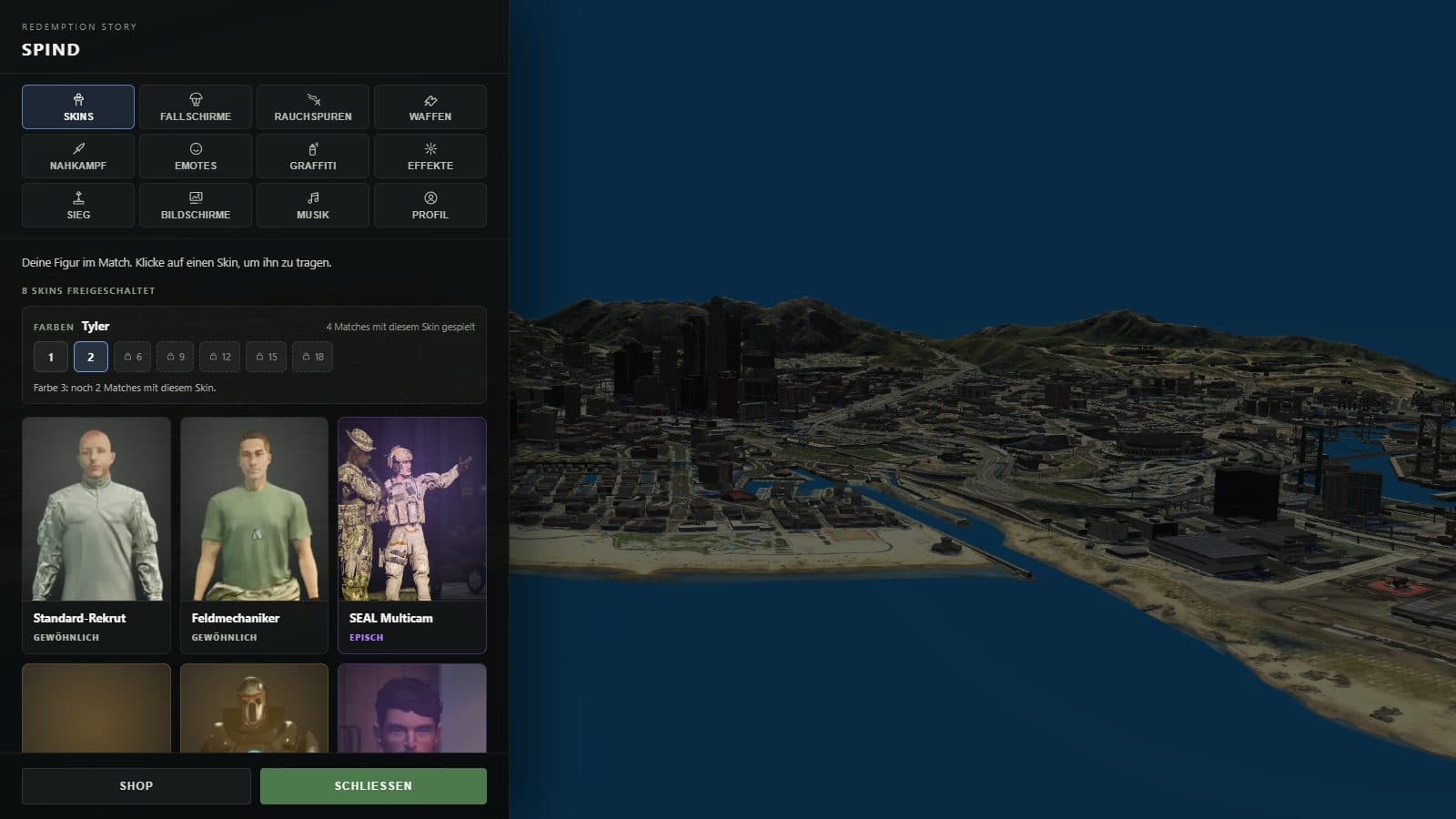
Task: Open the Shop button
Action: pyautogui.click(x=136, y=786)
